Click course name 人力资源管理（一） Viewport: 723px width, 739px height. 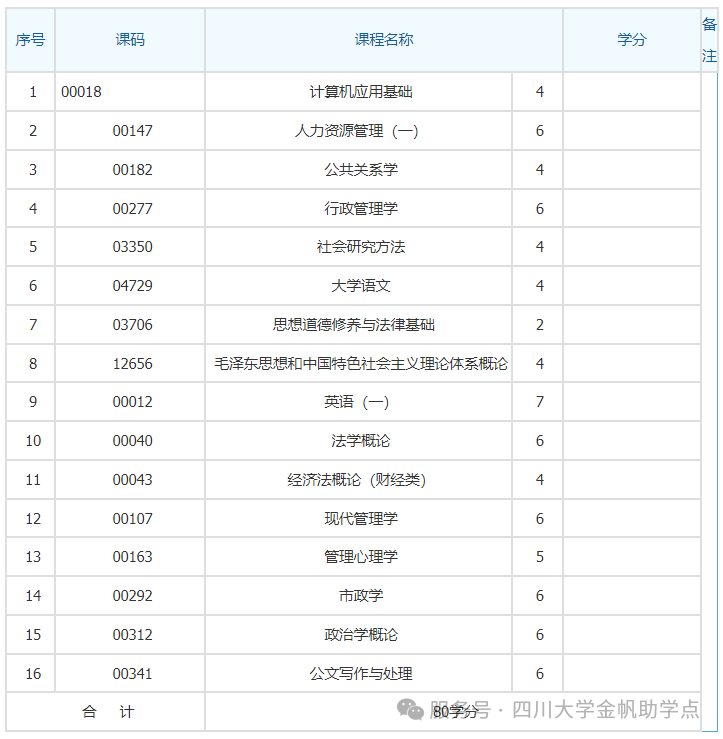(357, 131)
